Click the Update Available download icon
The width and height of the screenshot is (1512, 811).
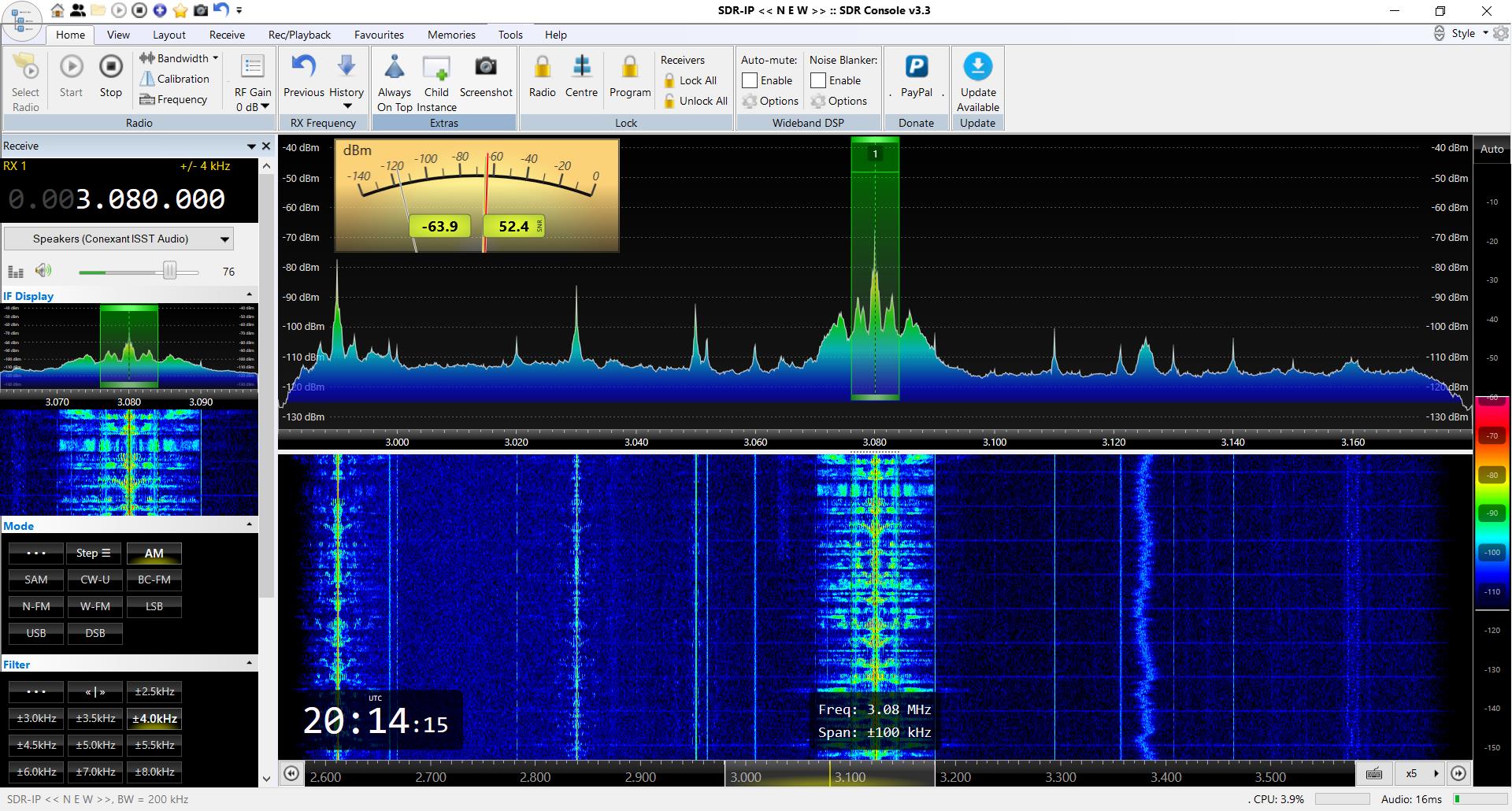pos(977,68)
